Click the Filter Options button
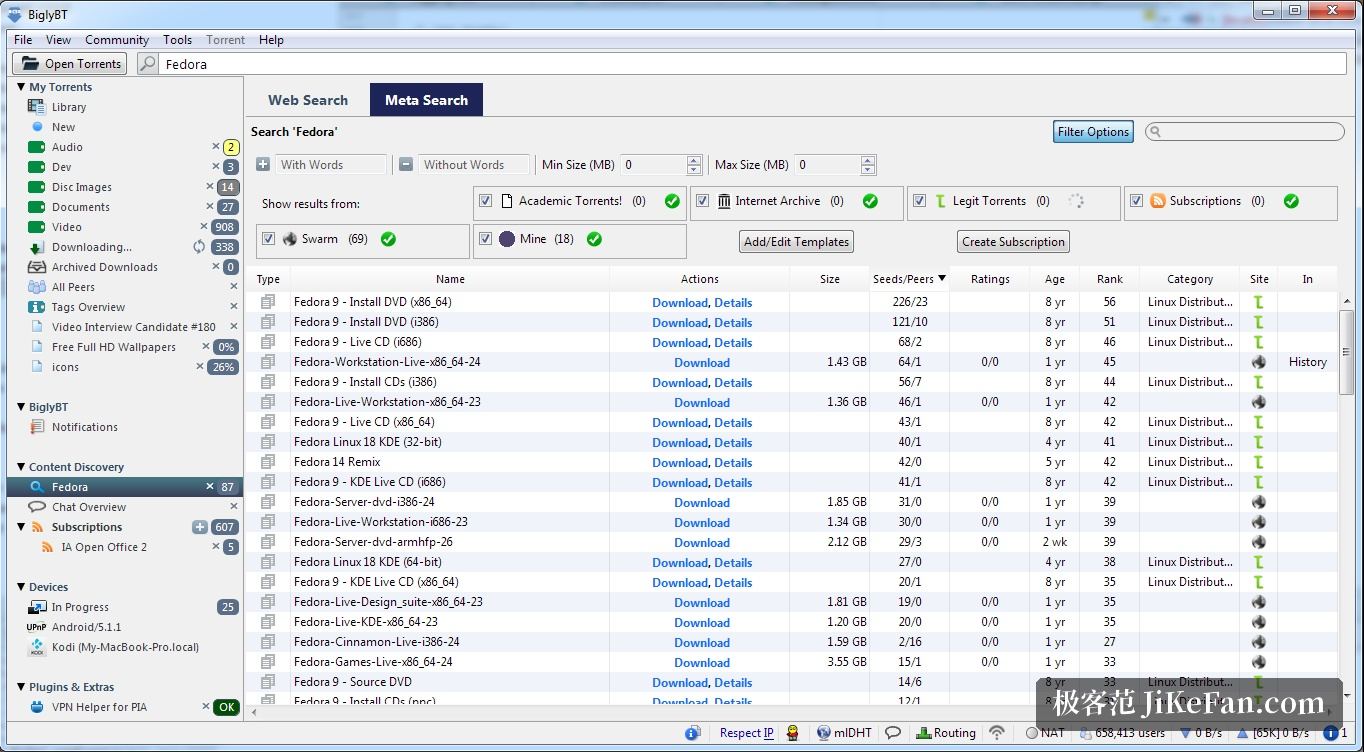 1093,132
